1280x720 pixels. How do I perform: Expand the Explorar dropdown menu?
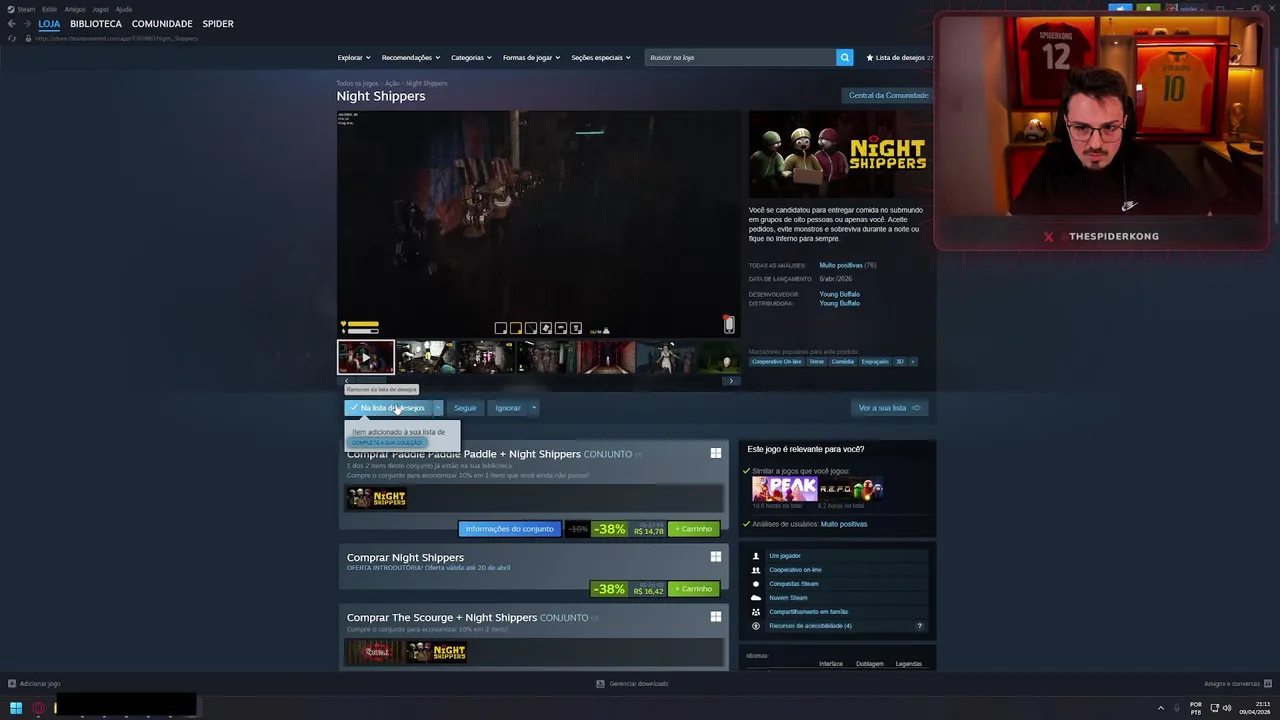(x=354, y=57)
